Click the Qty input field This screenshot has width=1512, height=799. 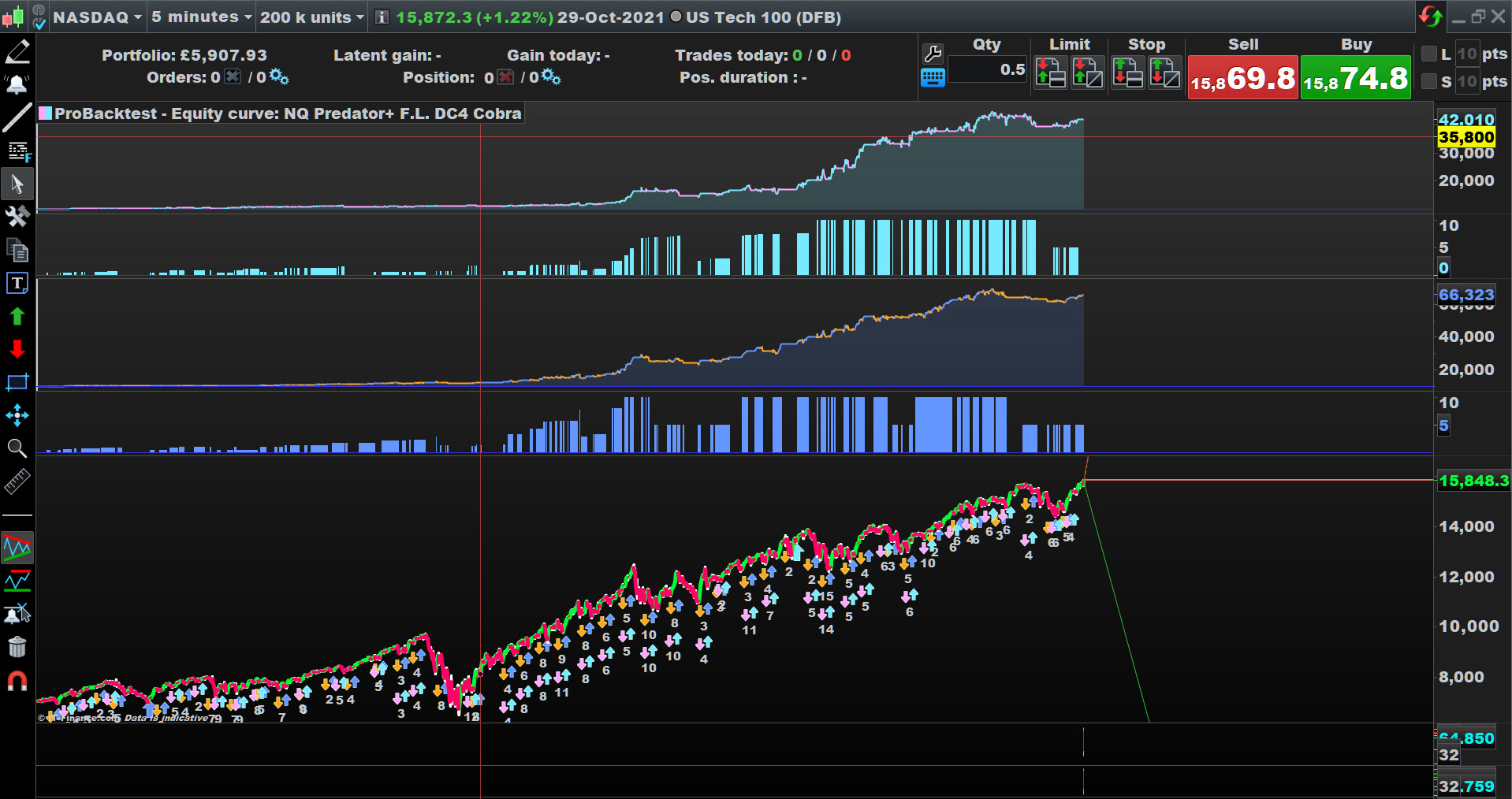click(988, 70)
